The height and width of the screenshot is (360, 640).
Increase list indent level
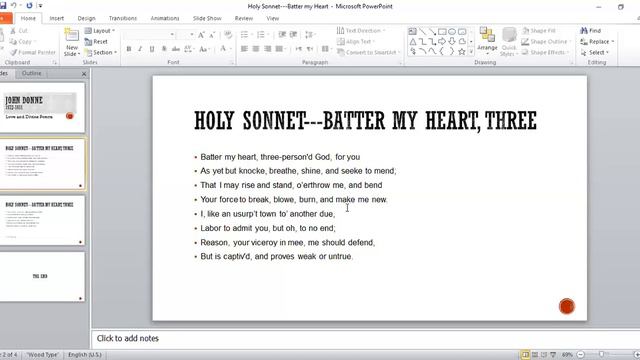293,35
